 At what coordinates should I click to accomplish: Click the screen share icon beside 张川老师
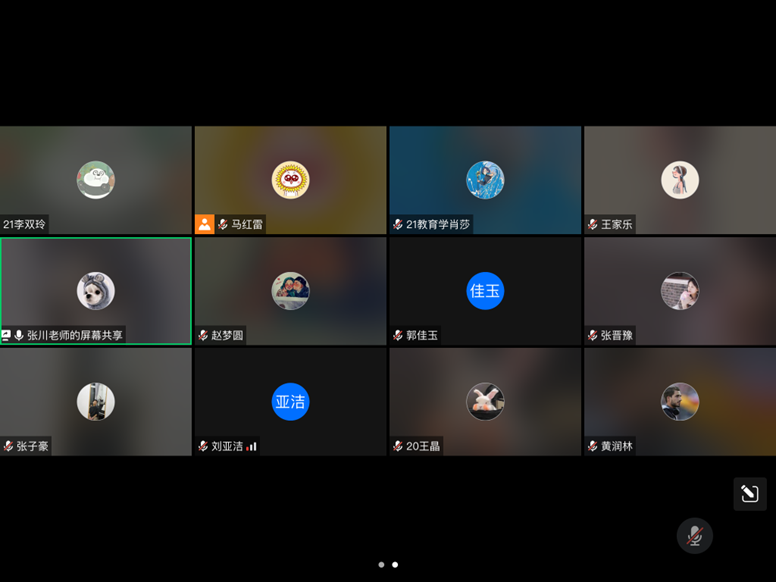[x=6, y=336]
